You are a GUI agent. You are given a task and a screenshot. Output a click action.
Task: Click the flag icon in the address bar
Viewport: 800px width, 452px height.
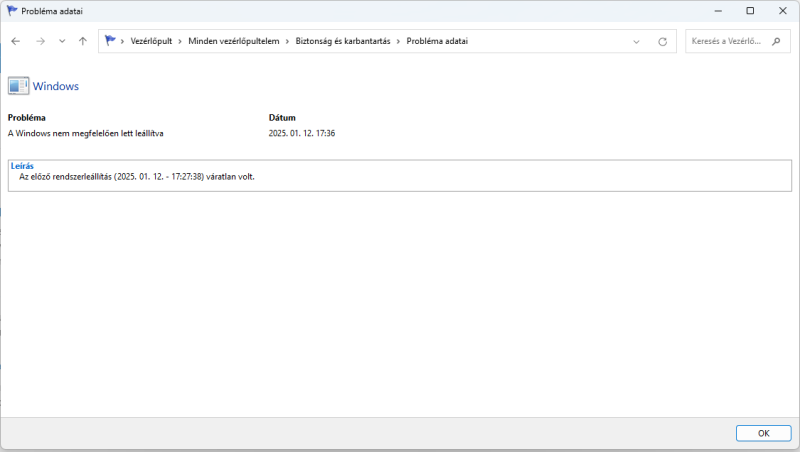(110, 41)
